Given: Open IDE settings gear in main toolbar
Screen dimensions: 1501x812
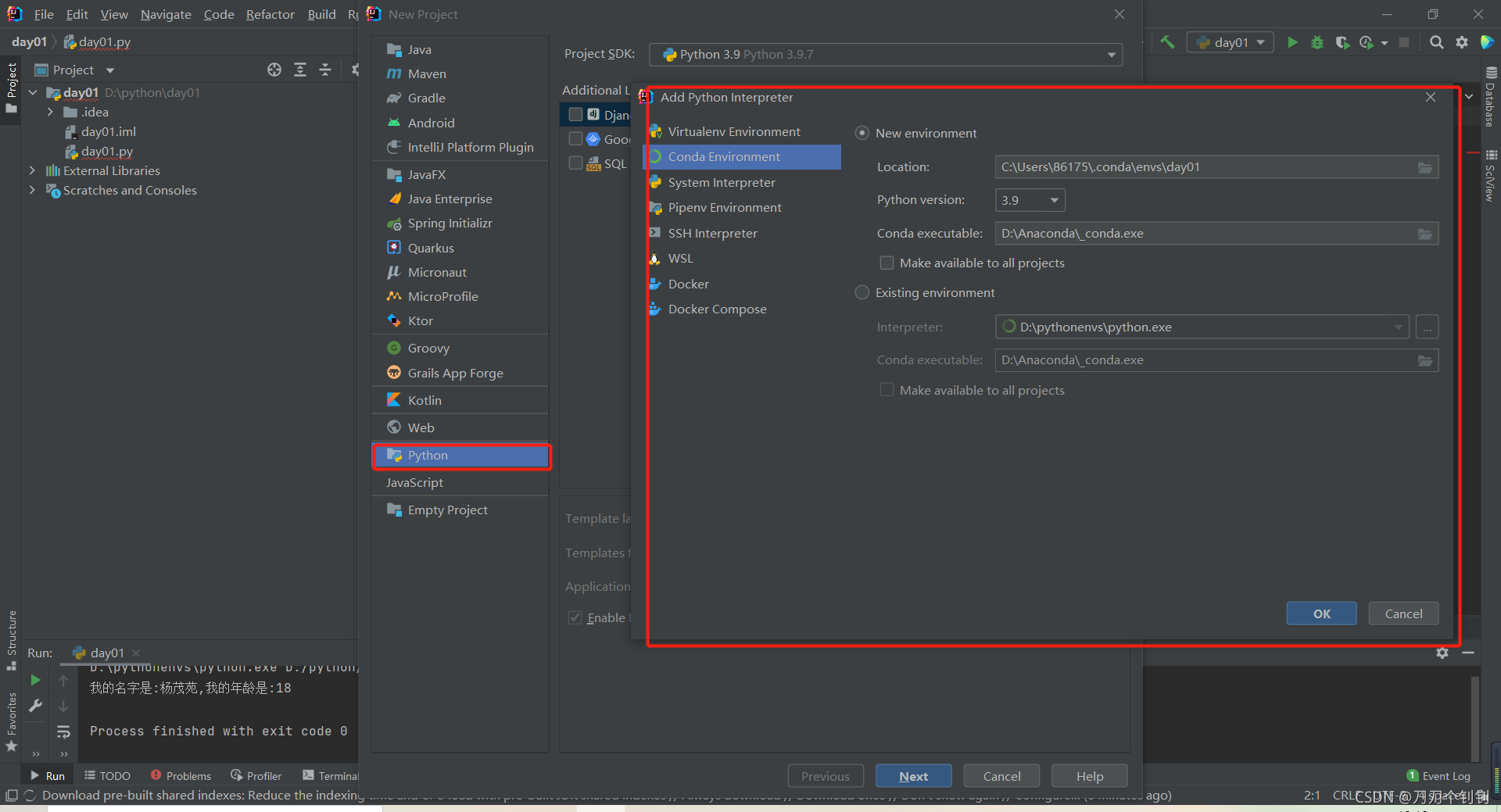Looking at the screenshot, I should pyautogui.click(x=1462, y=42).
